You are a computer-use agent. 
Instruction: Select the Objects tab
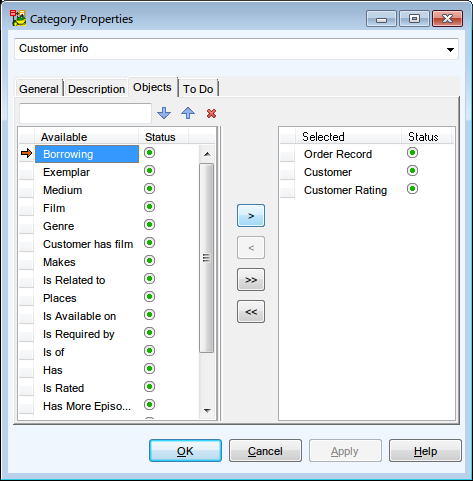coord(152,87)
